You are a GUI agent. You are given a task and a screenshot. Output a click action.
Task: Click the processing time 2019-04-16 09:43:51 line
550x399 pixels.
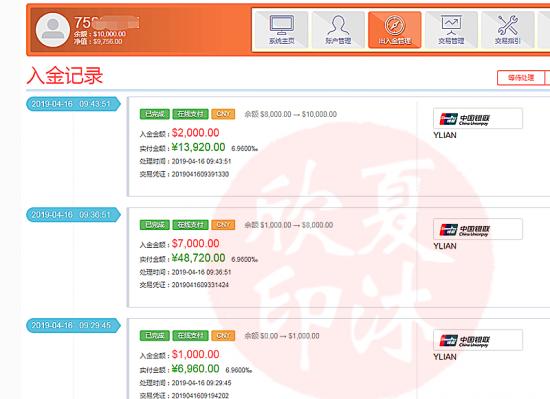[186, 162]
